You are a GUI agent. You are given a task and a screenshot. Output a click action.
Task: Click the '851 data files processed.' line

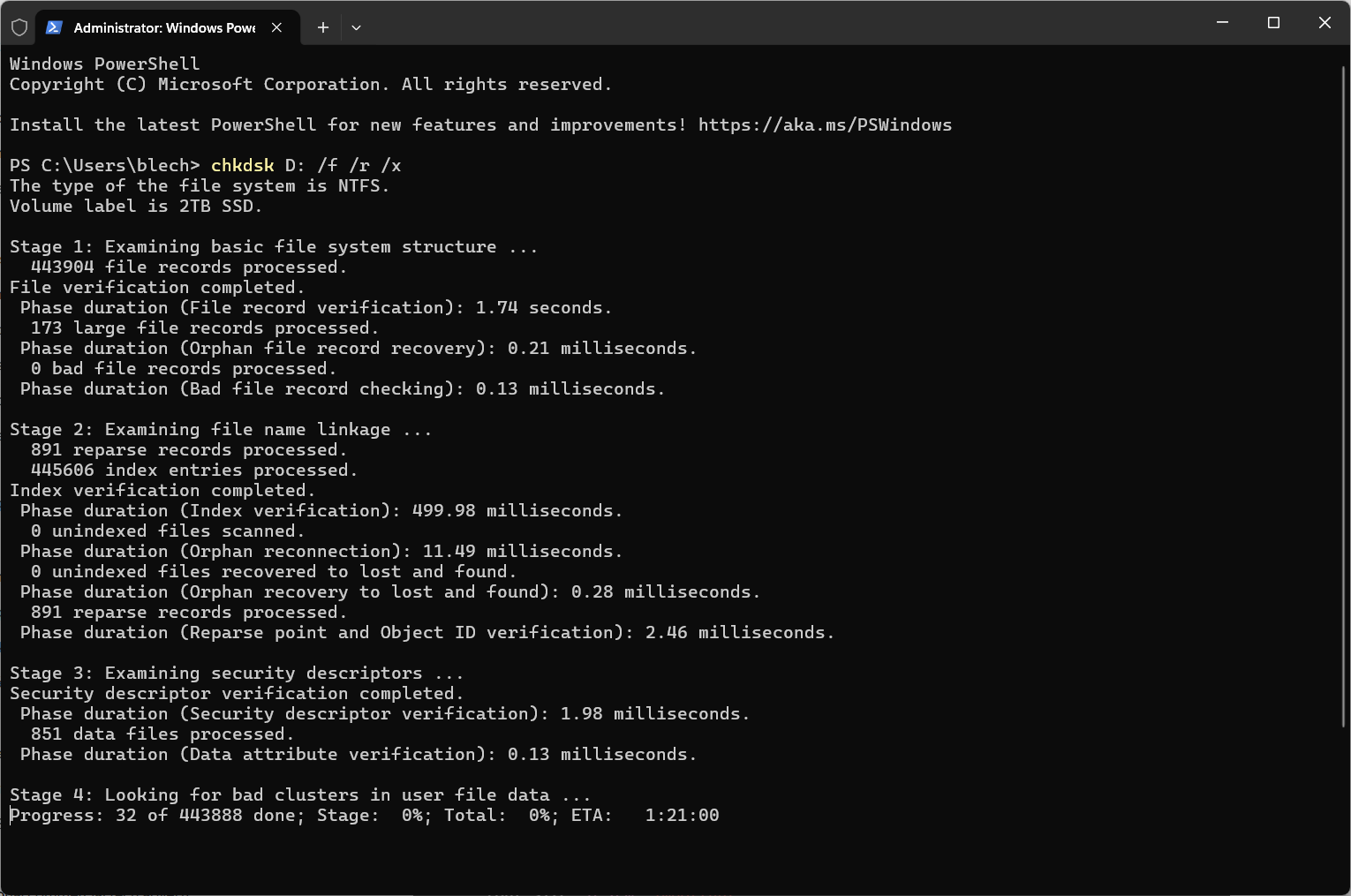(x=162, y=734)
